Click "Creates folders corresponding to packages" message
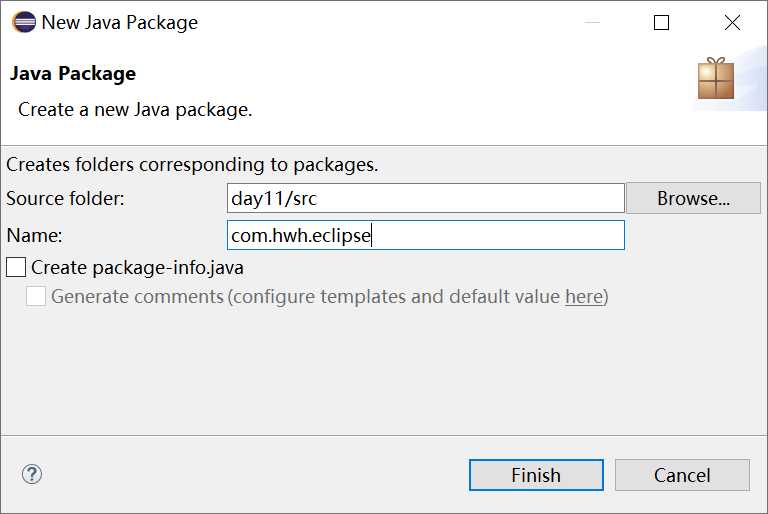 [192, 164]
